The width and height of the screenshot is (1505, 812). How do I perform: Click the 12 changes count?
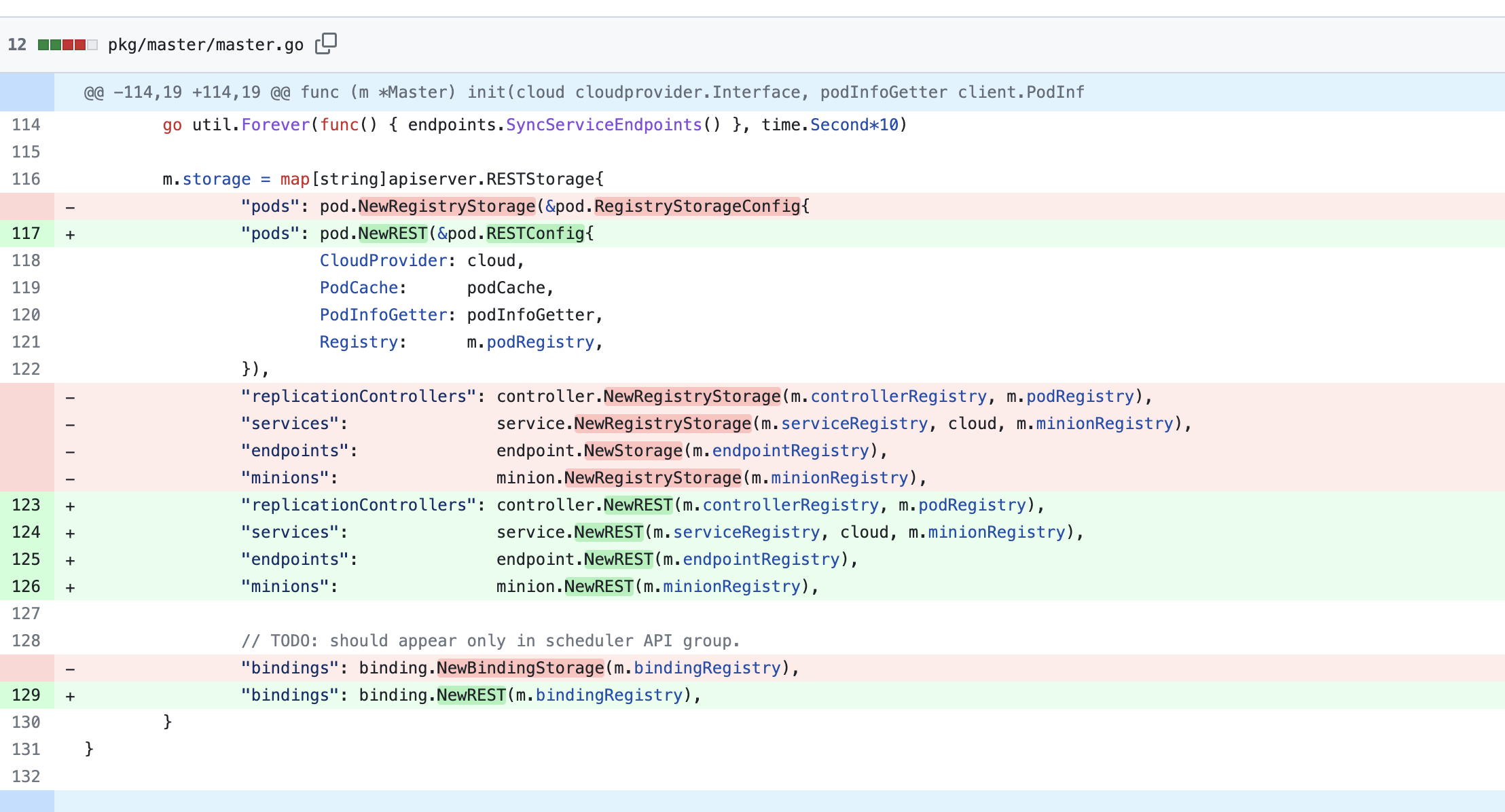[x=17, y=45]
